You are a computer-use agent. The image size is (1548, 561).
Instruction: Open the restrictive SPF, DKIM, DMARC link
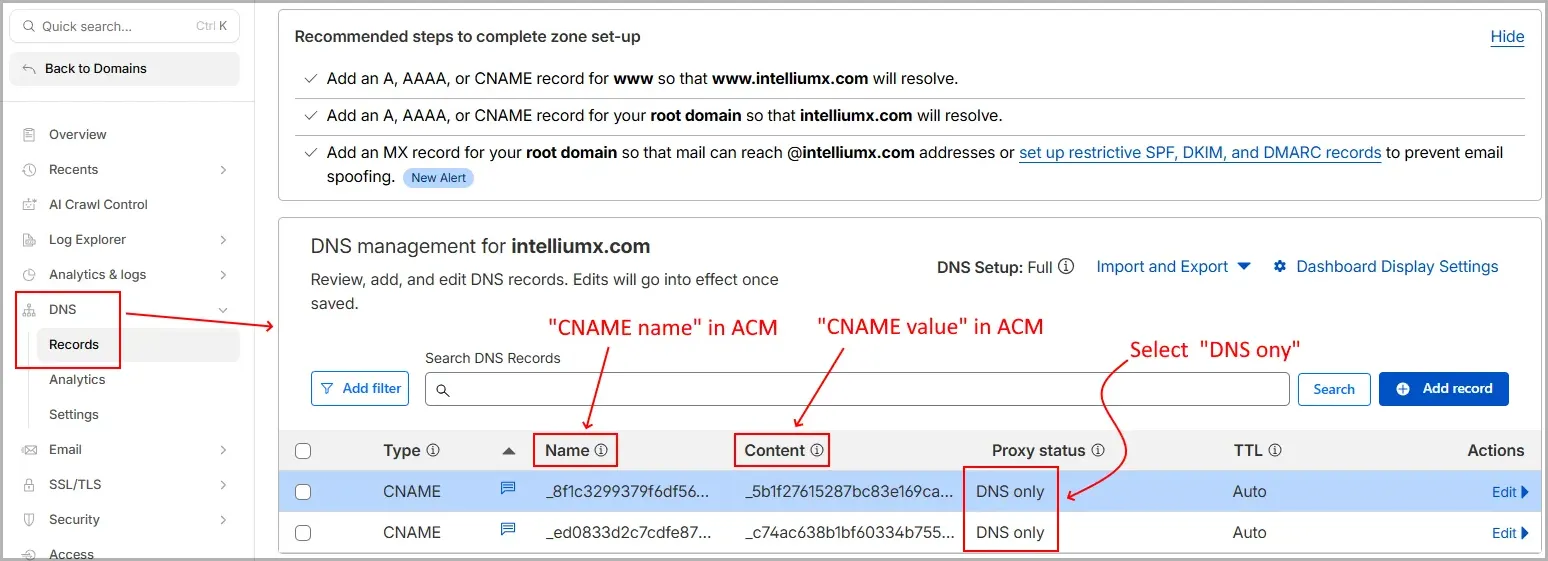[x=1199, y=153]
